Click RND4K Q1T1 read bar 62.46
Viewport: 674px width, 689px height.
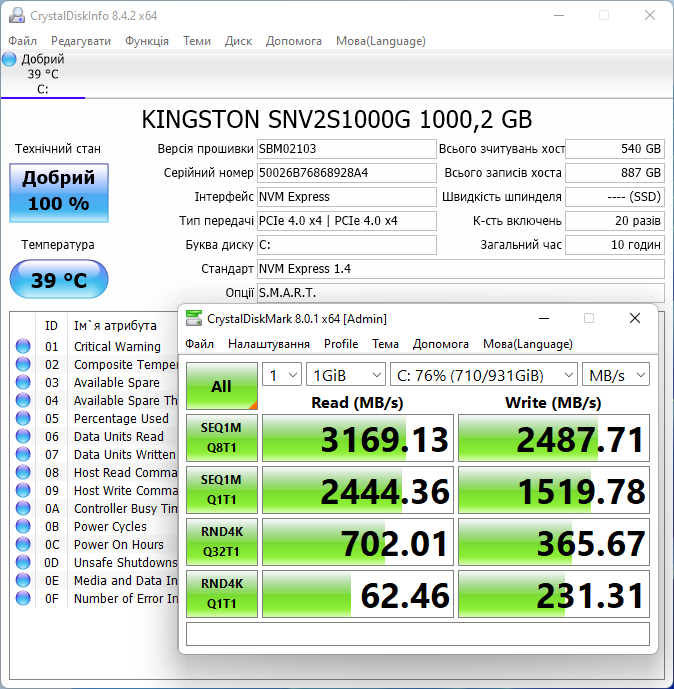tap(358, 594)
